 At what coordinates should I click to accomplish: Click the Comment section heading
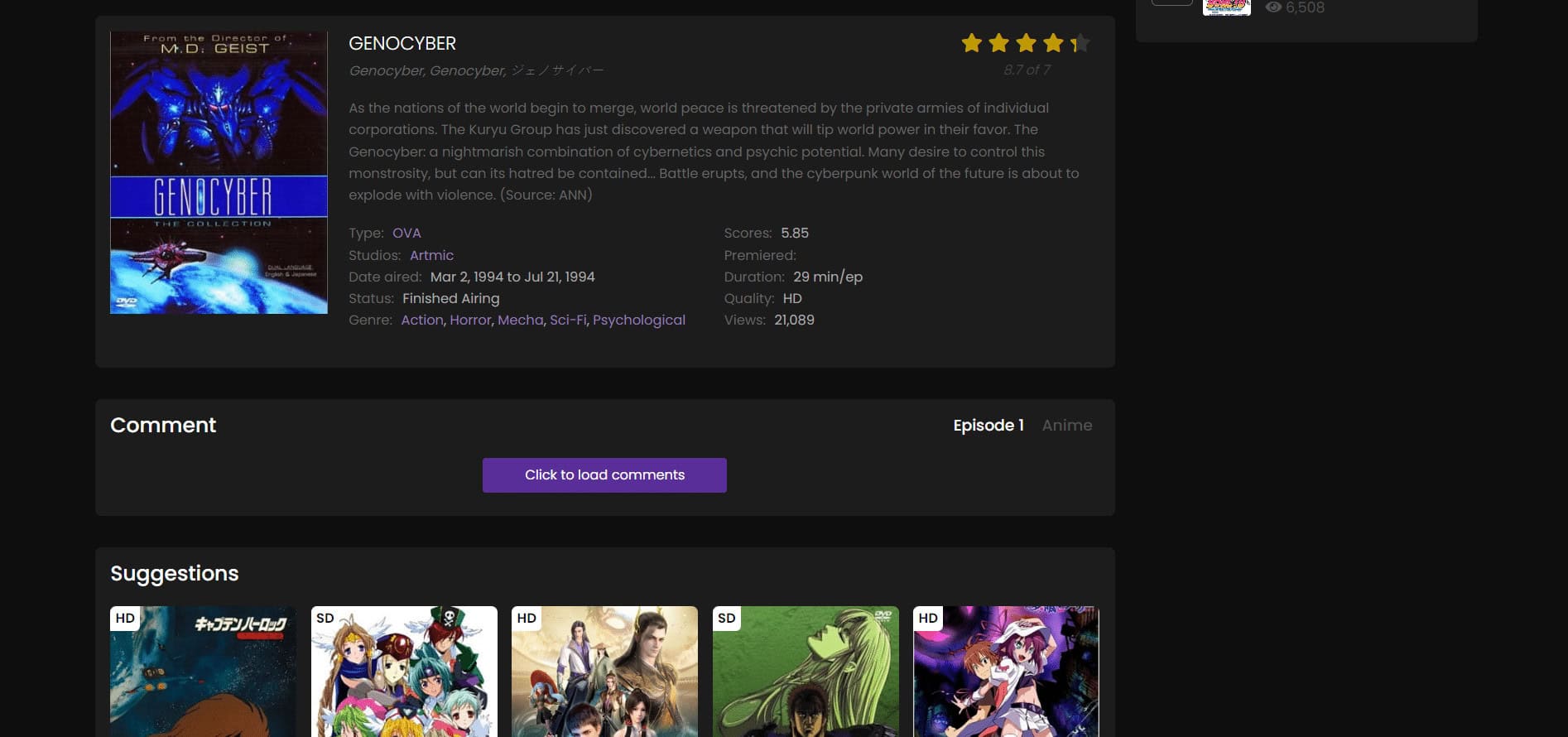(x=163, y=425)
